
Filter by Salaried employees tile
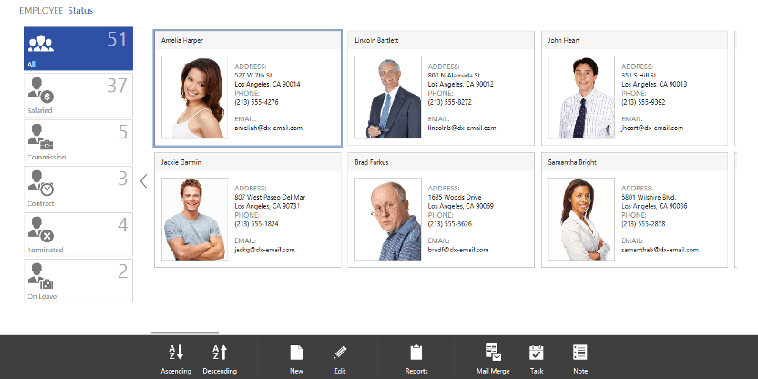click(x=78, y=95)
